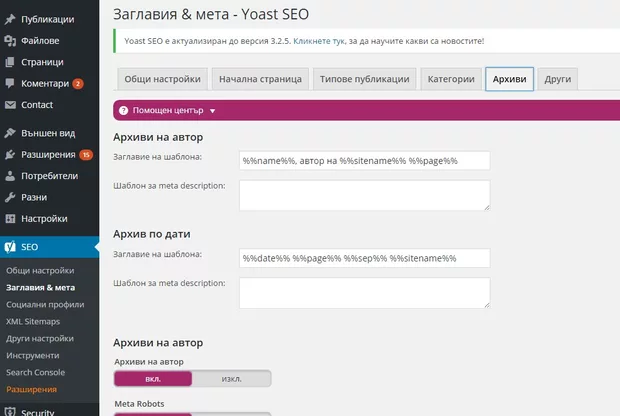
Task: Click the author archive title template field
Action: (364, 160)
